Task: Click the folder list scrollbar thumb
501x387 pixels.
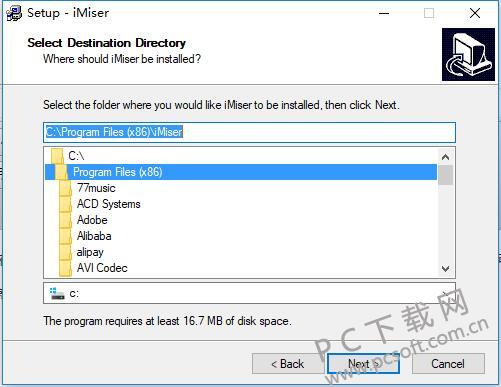Action: pyautogui.click(x=445, y=175)
